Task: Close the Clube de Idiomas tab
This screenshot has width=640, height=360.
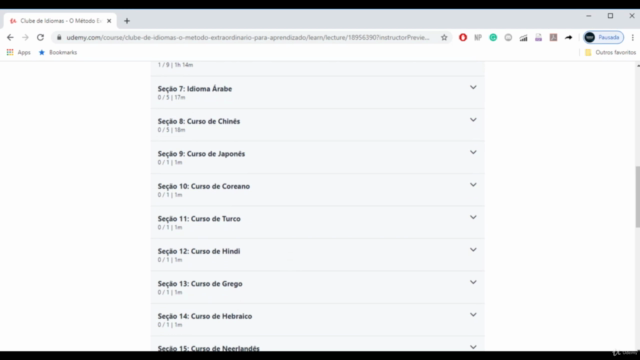Action: [109, 21]
